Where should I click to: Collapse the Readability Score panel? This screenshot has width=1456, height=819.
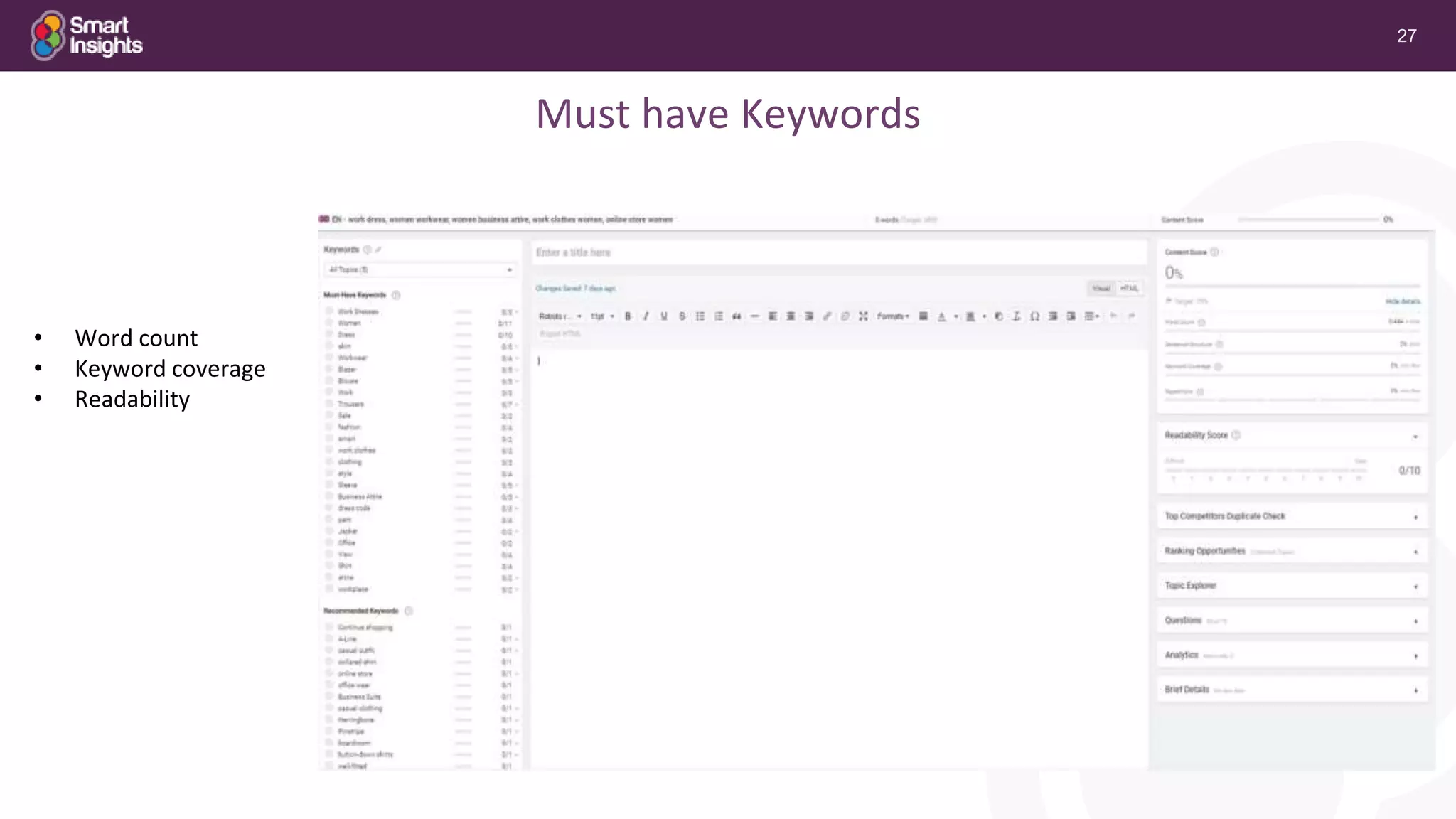[1415, 437]
